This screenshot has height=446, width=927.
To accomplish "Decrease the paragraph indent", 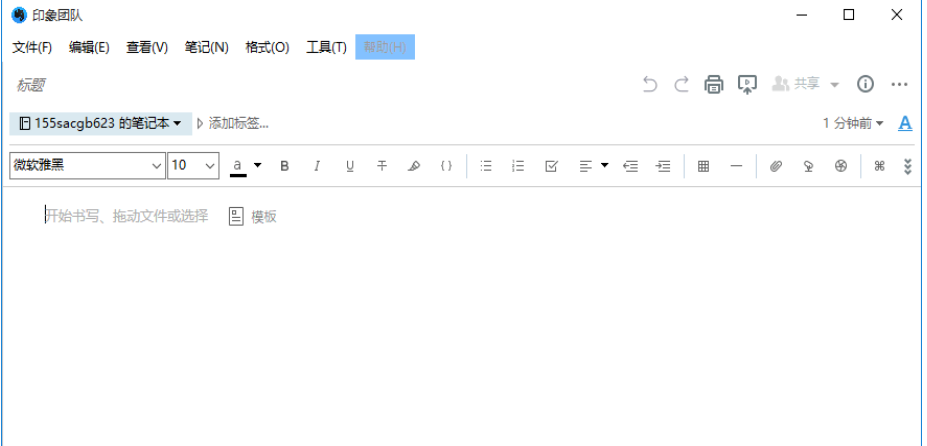I will 631,166.
